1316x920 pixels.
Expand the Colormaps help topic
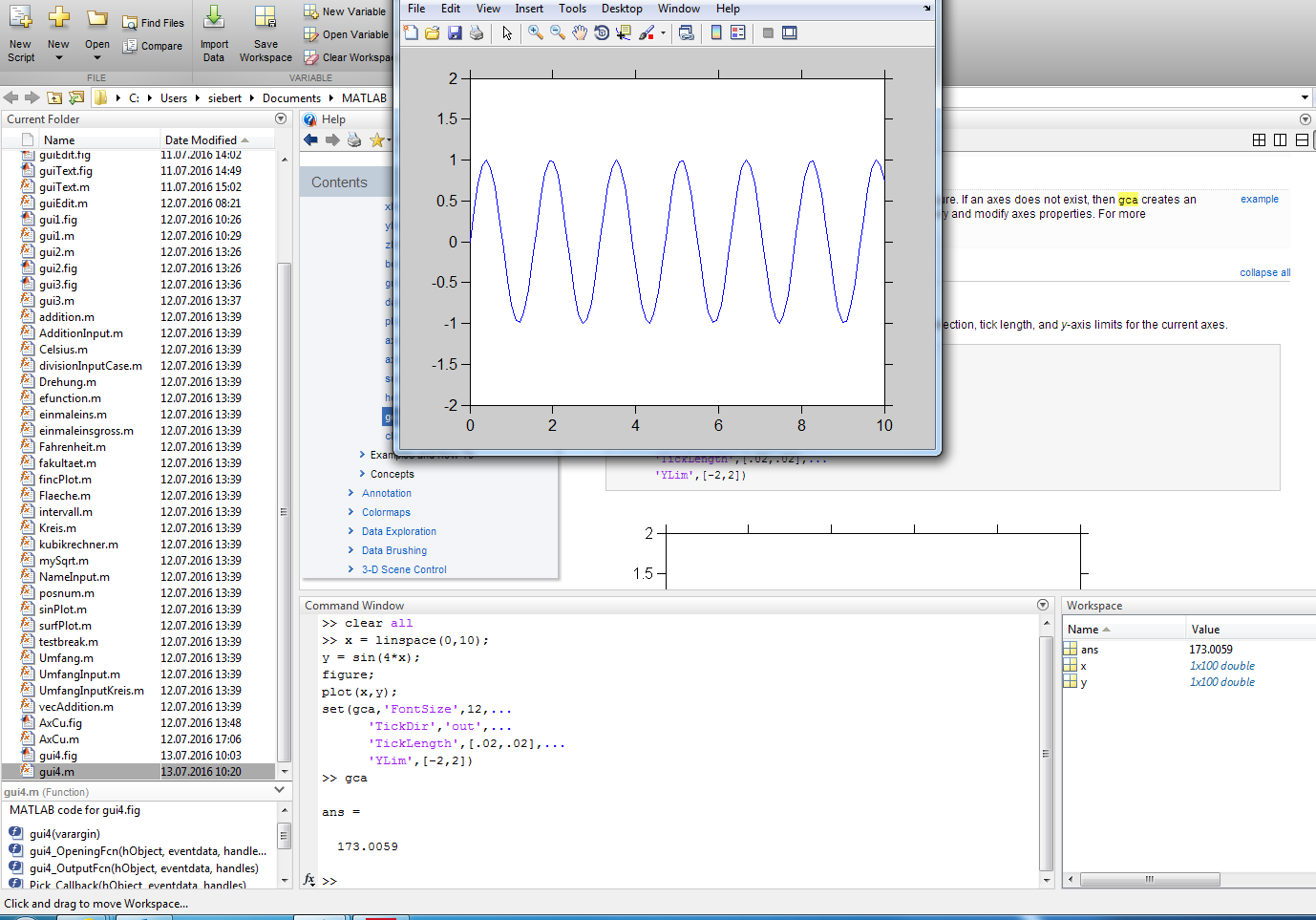pos(350,512)
